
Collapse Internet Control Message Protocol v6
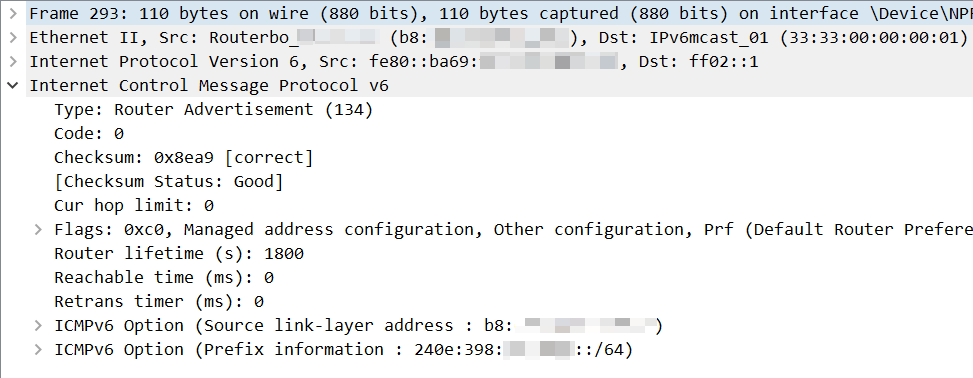13,86
